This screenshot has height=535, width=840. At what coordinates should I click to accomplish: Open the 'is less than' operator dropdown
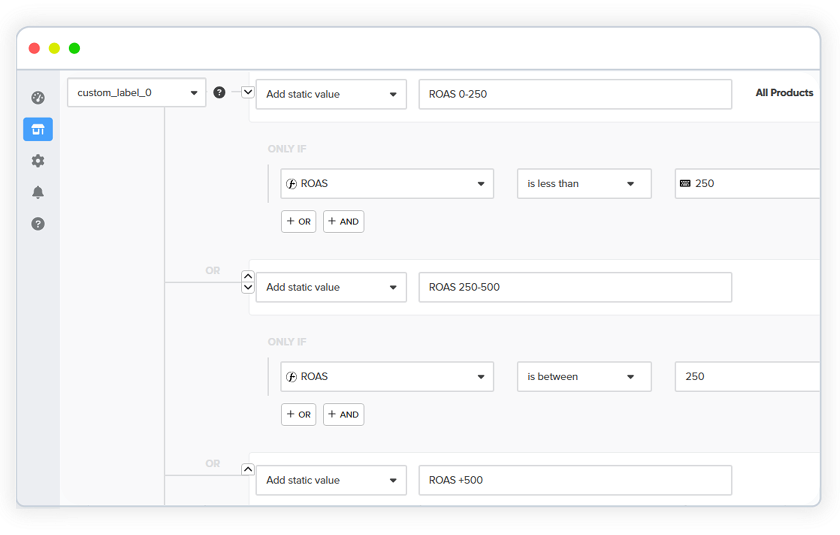click(583, 184)
